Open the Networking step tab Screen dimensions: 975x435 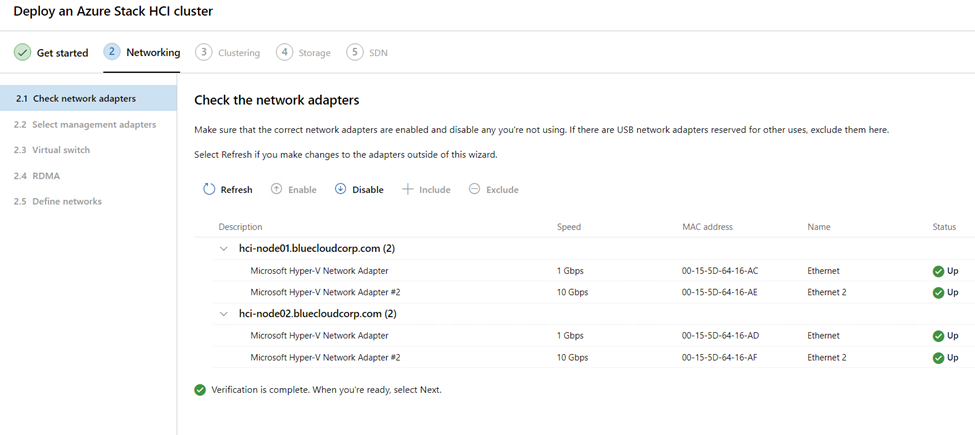tap(142, 52)
